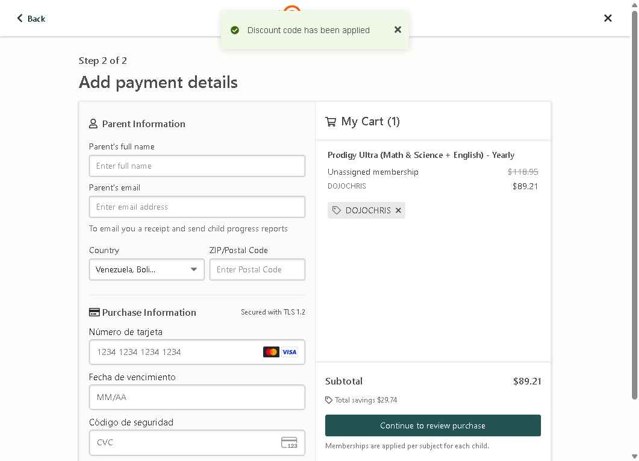Click the Total savings tag icon

pyautogui.click(x=329, y=400)
